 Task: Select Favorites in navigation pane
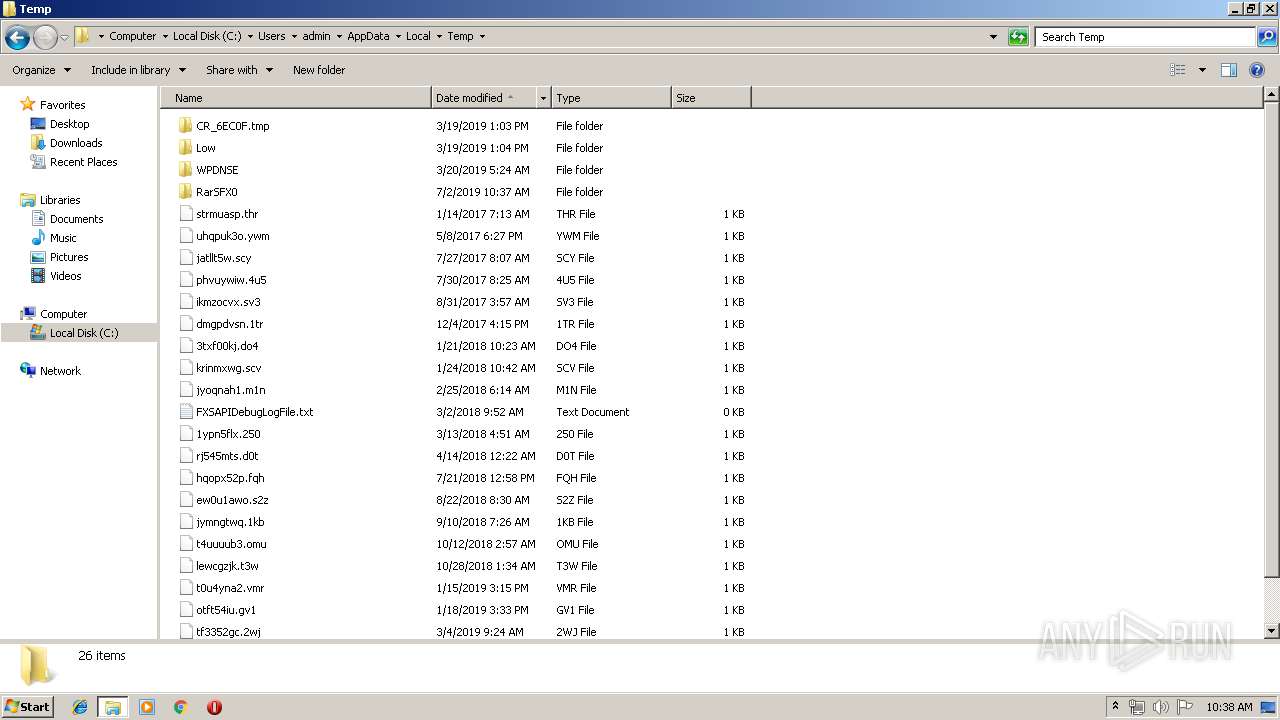[62, 105]
